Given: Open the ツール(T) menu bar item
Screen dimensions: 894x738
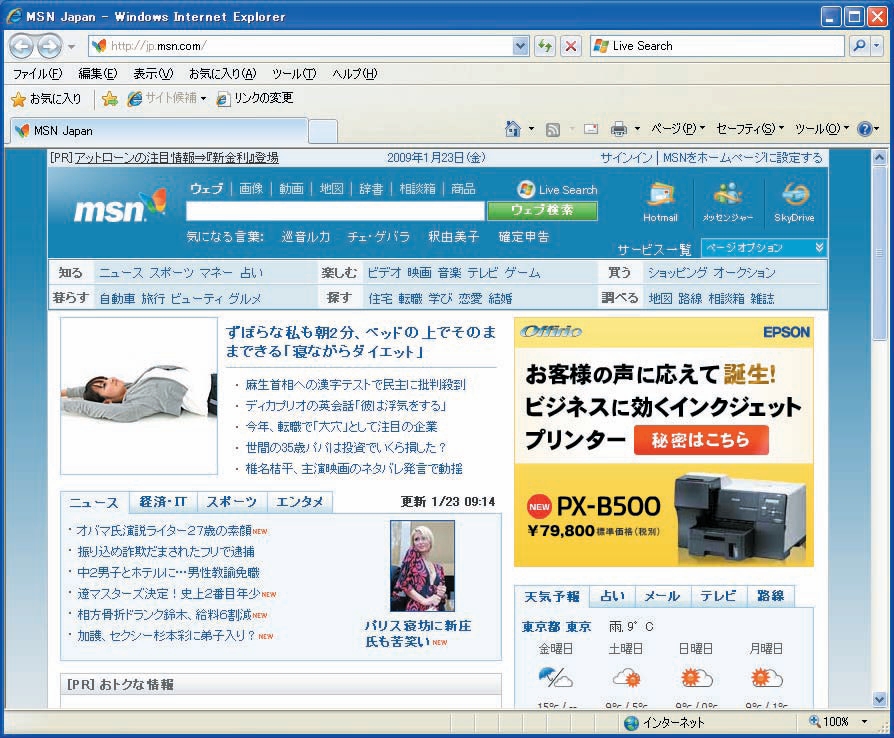Looking at the screenshot, I should 294,74.
